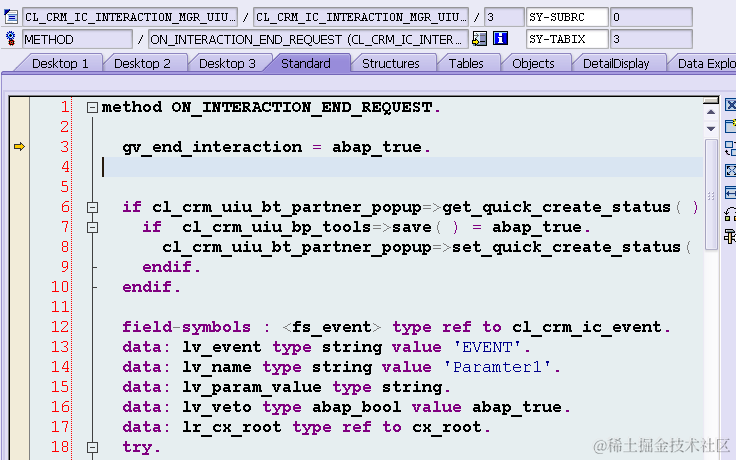
Task: Click the 'endif.' on line 9
Action: click(x=171, y=267)
